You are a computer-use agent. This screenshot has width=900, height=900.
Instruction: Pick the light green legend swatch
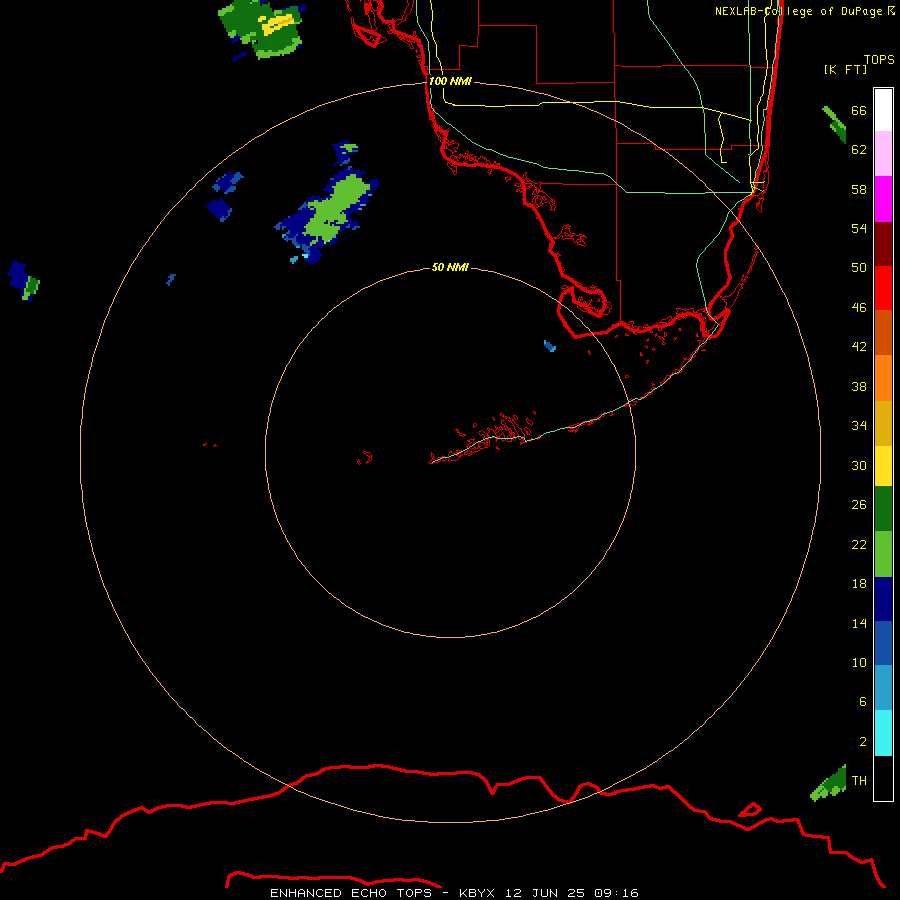coord(883,554)
